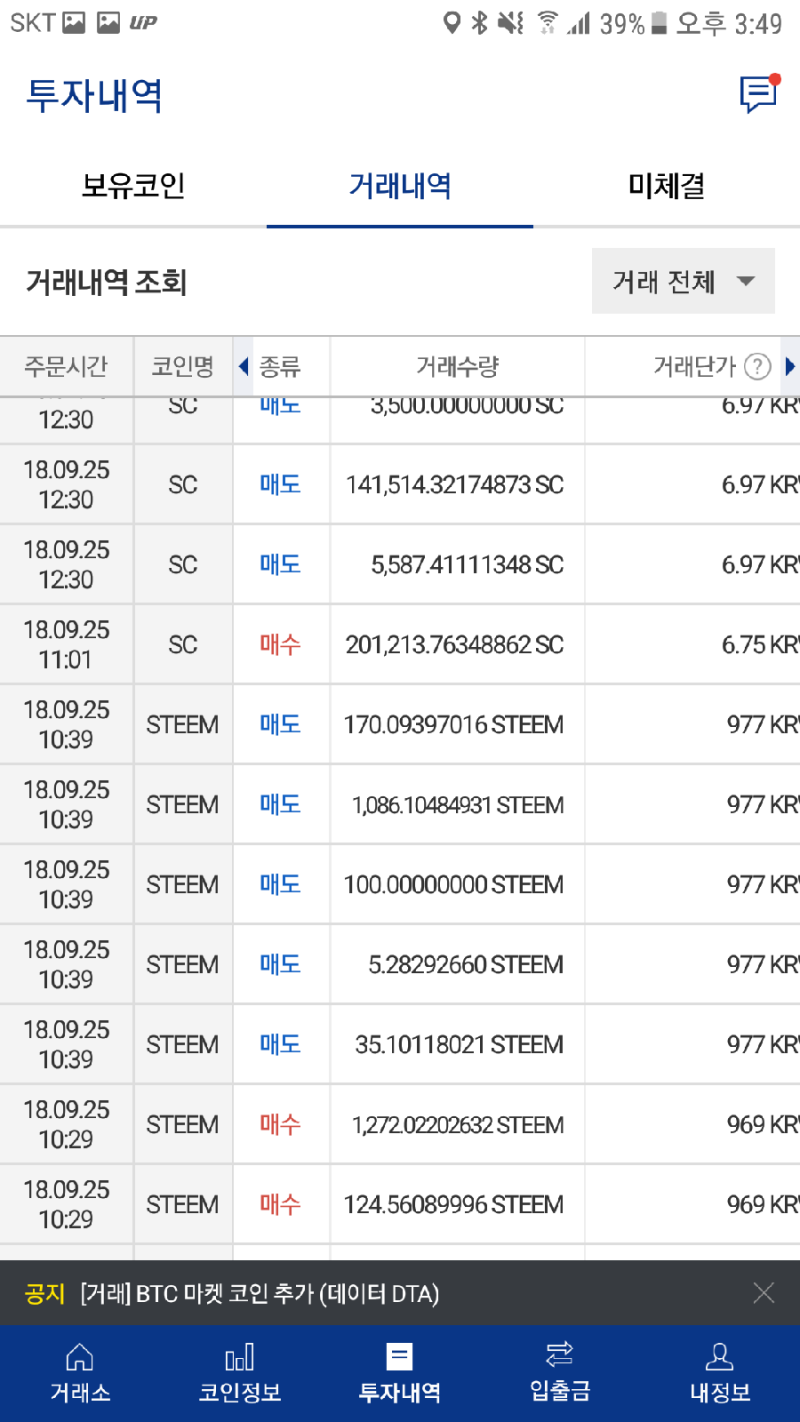Open 코인정보 chart icon
Viewport: 800px width, 1422px height.
[x=240, y=1357]
